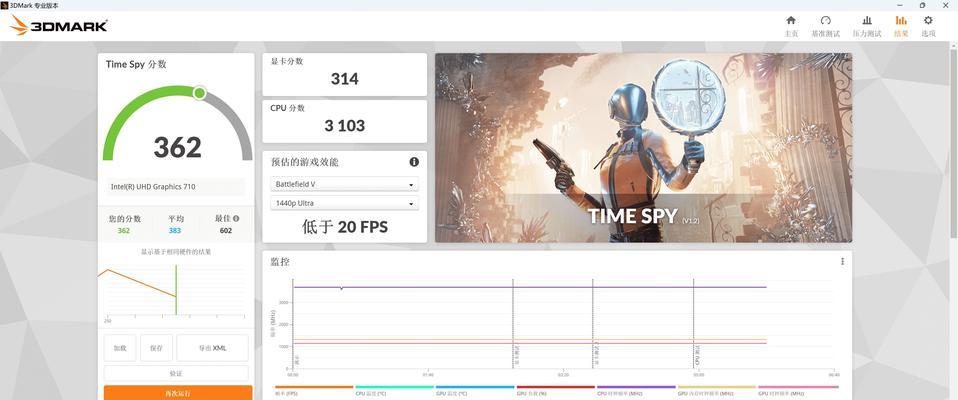Viewport: 958px width, 400px height.
Task: Go to the 主页 (Home) tab
Action: coord(791,26)
